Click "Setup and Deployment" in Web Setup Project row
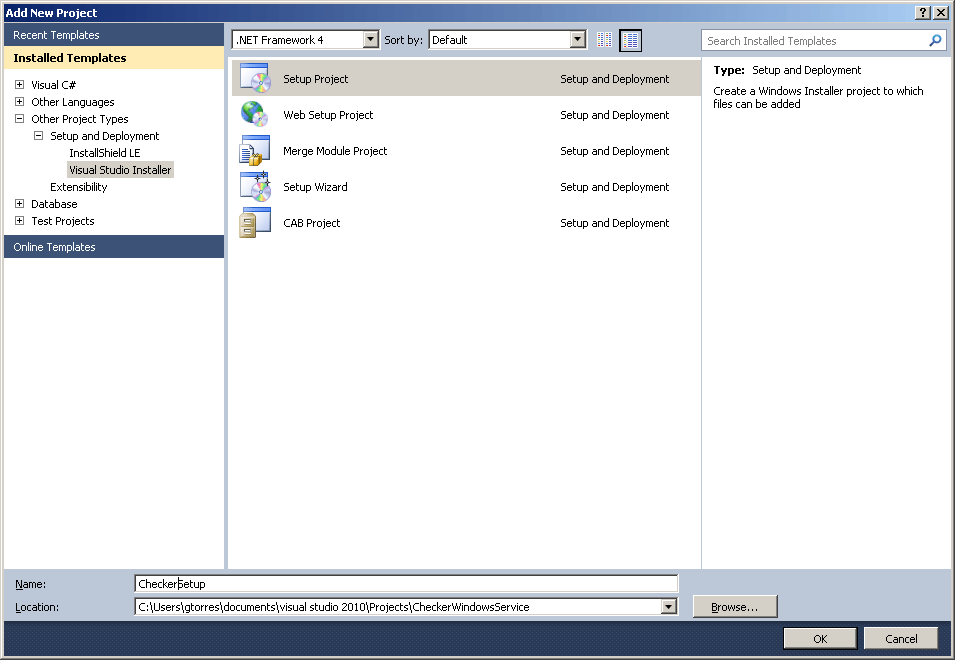 pyautogui.click(x=615, y=114)
